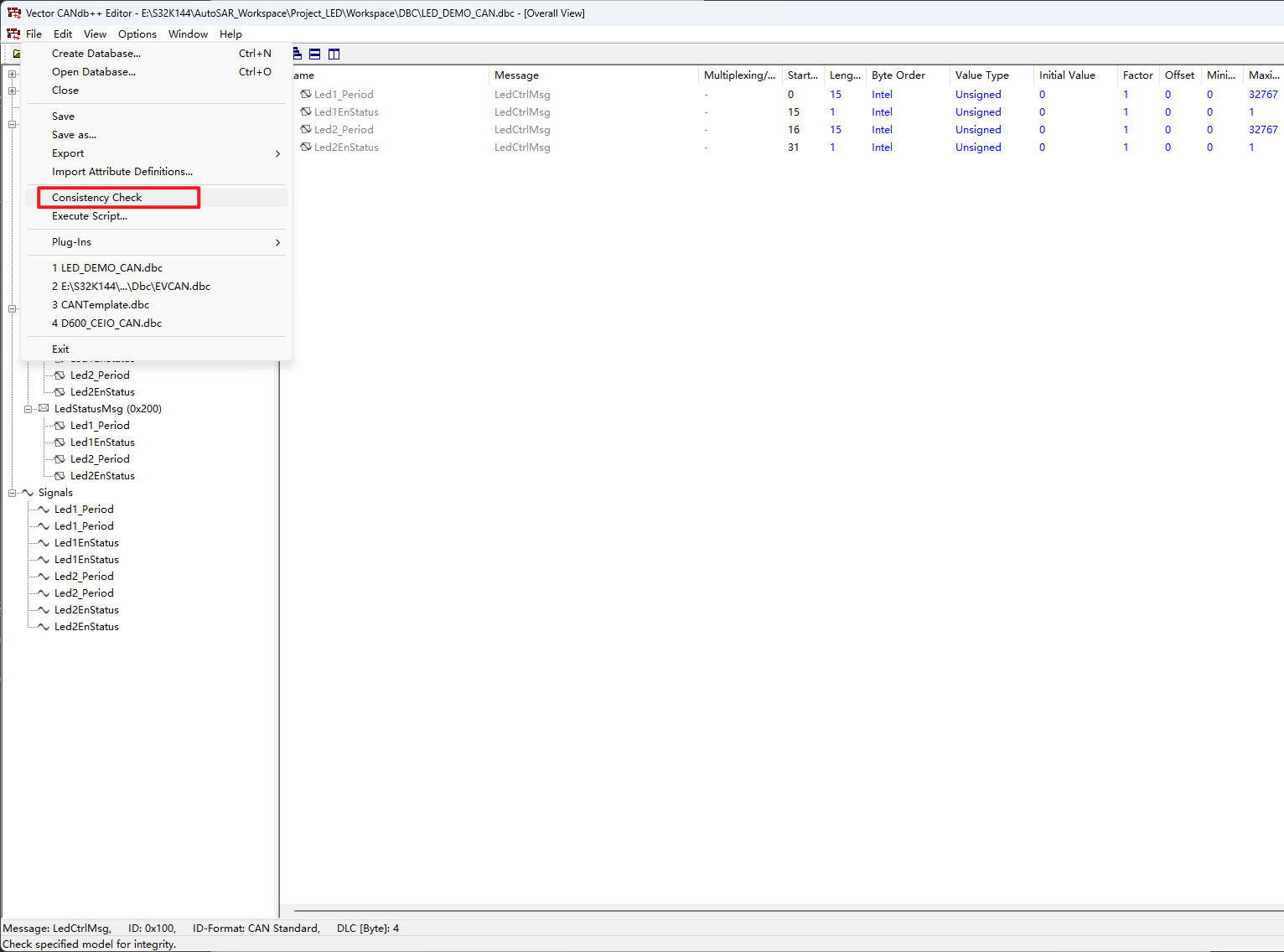Open the Options menu
The image size is (1284, 952).
click(x=137, y=34)
